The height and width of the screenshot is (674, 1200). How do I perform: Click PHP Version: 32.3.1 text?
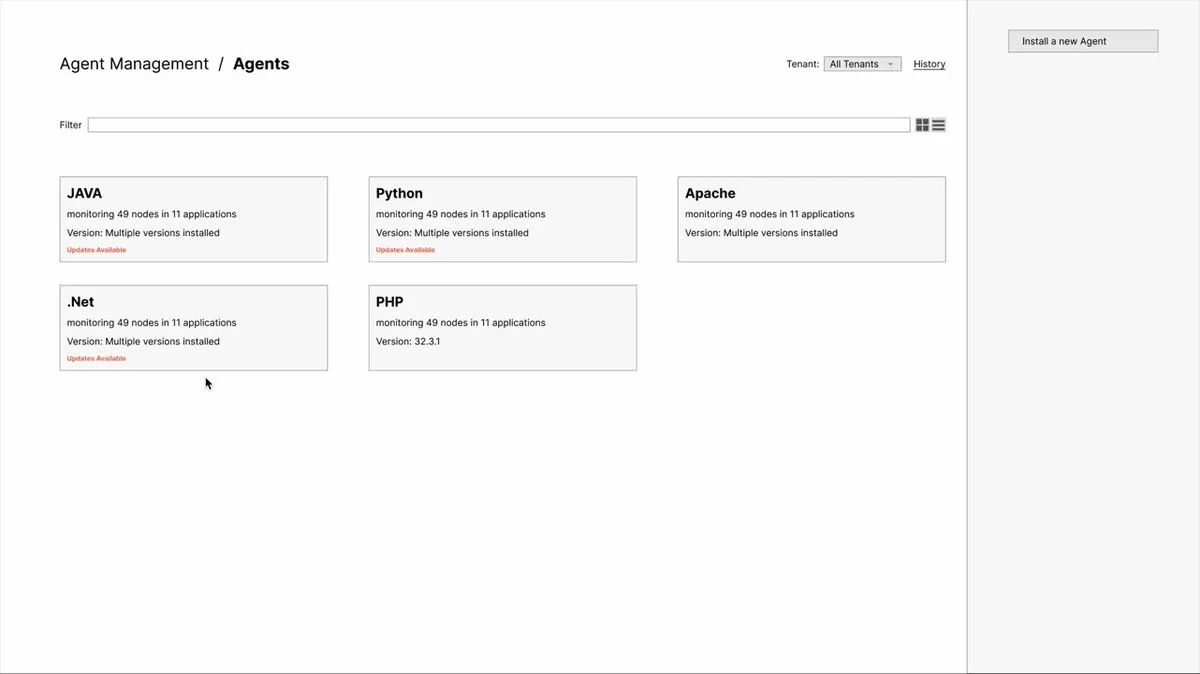(408, 341)
